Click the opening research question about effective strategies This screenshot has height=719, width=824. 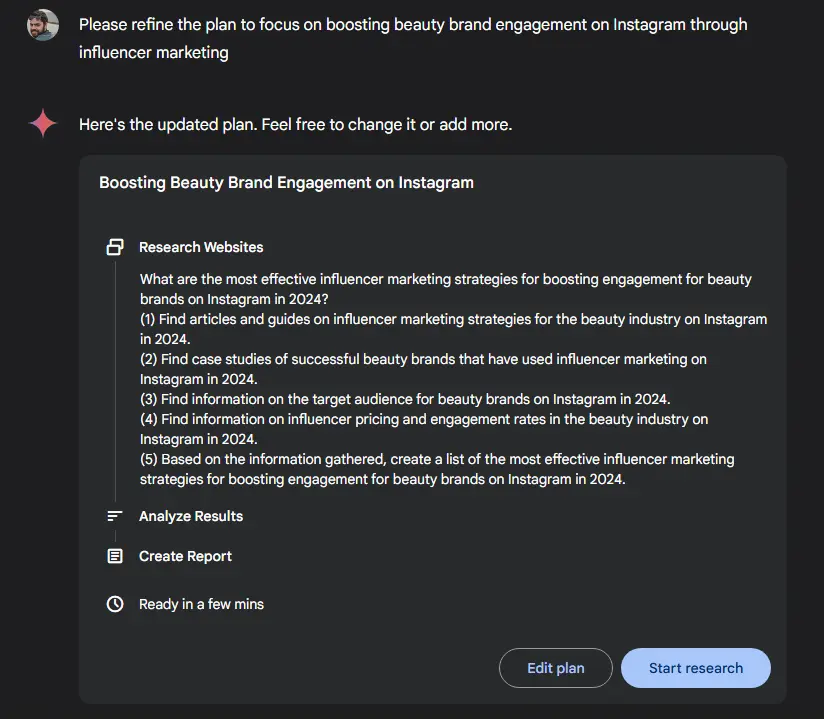click(445, 289)
